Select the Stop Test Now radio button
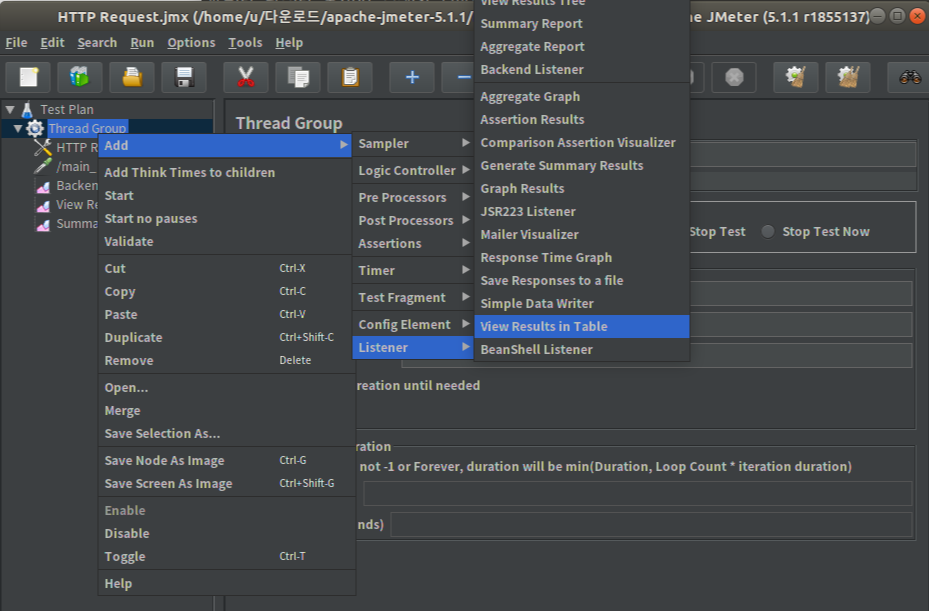Image resolution: width=929 pixels, height=611 pixels. point(768,232)
